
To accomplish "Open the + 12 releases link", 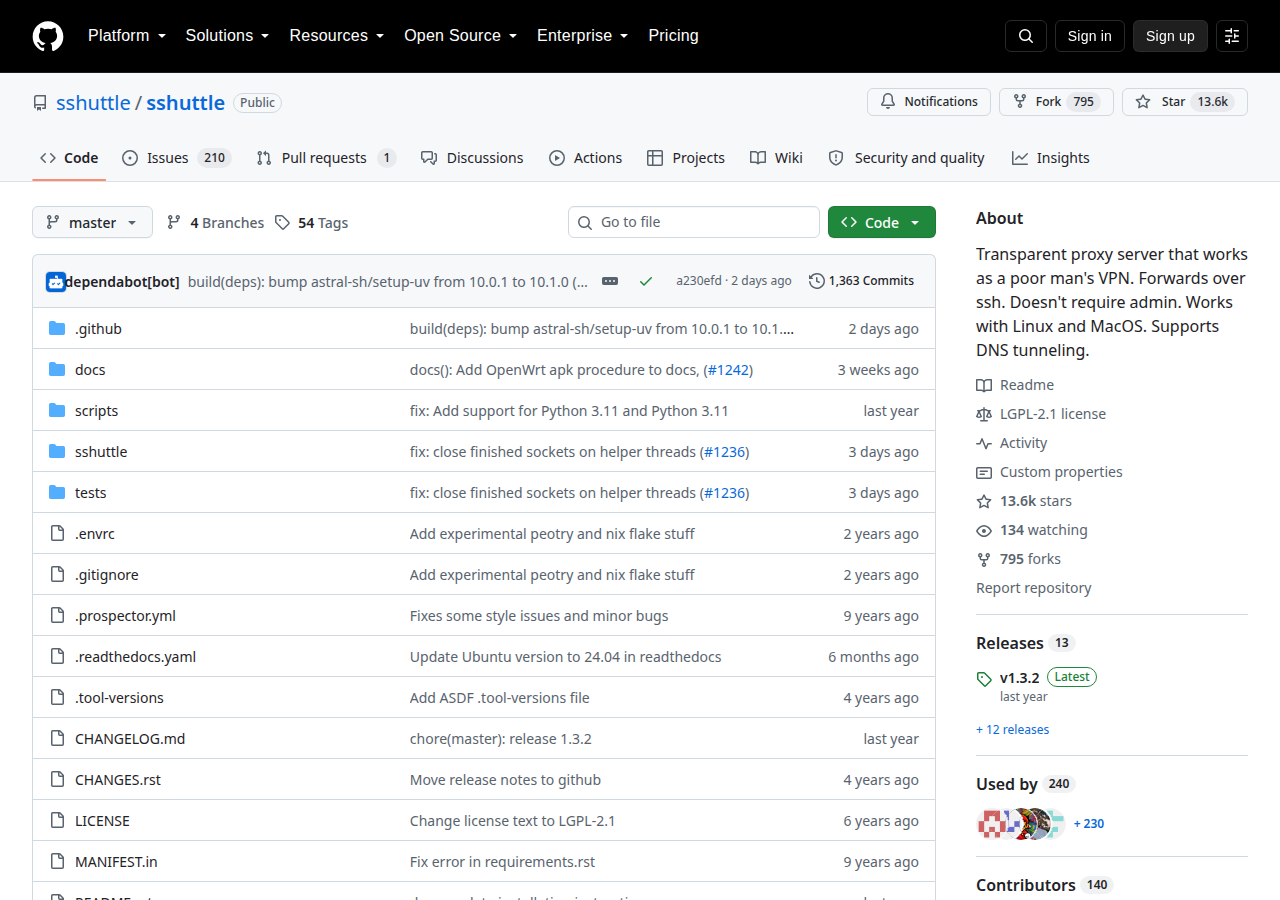I will 1013,730.
